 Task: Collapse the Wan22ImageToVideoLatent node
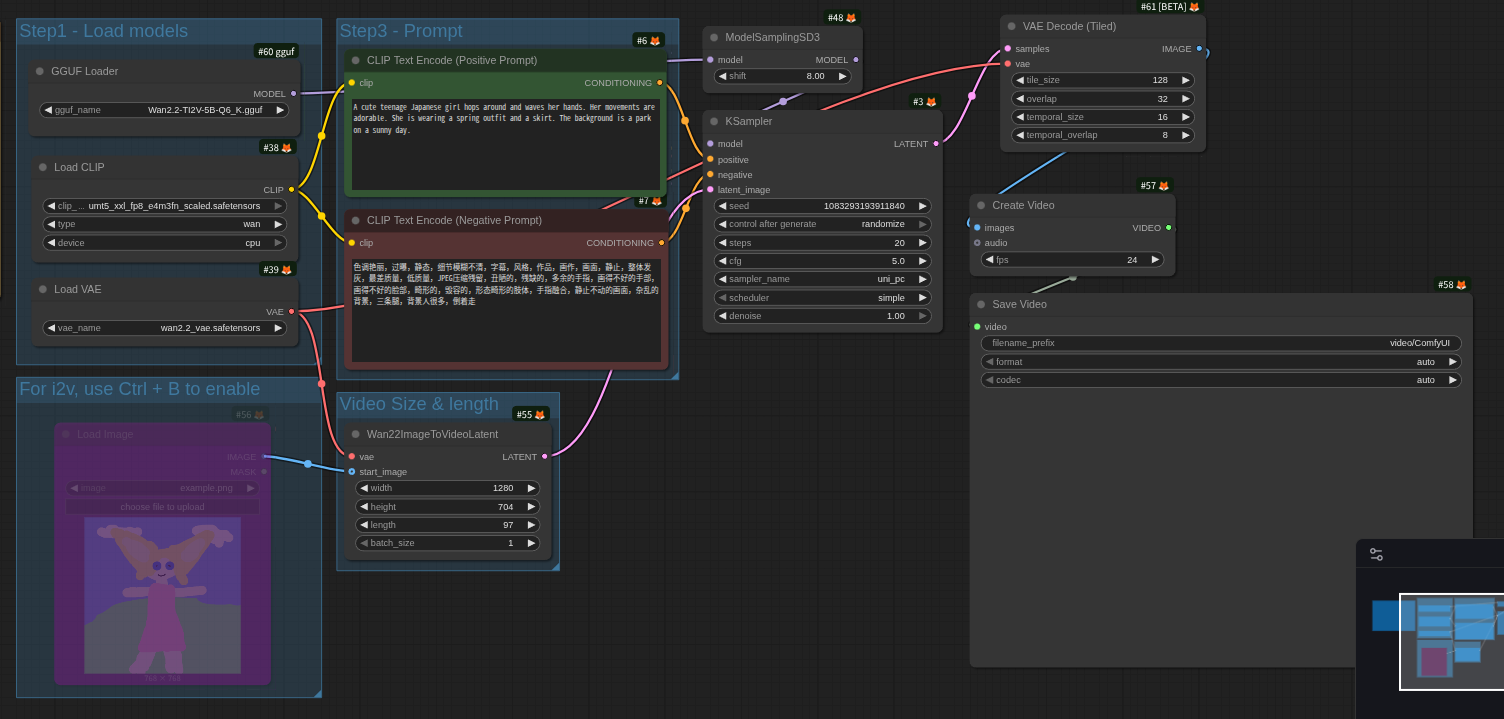coord(355,434)
